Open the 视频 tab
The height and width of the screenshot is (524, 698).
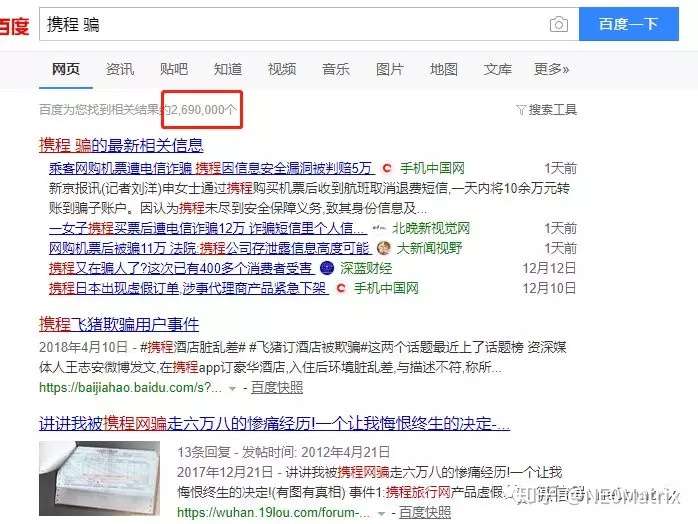click(x=282, y=69)
